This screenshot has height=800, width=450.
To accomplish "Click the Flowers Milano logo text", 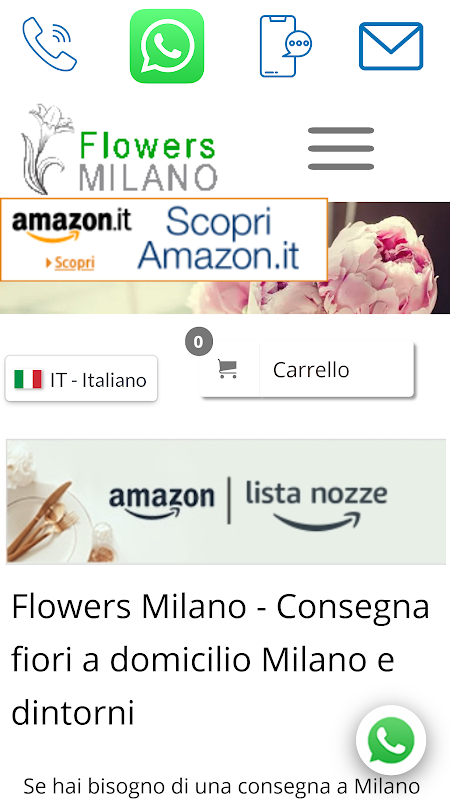I will pos(148,160).
